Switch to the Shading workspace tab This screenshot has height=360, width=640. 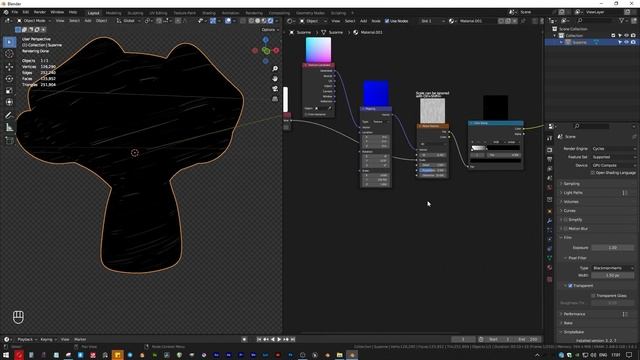coord(209,13)
